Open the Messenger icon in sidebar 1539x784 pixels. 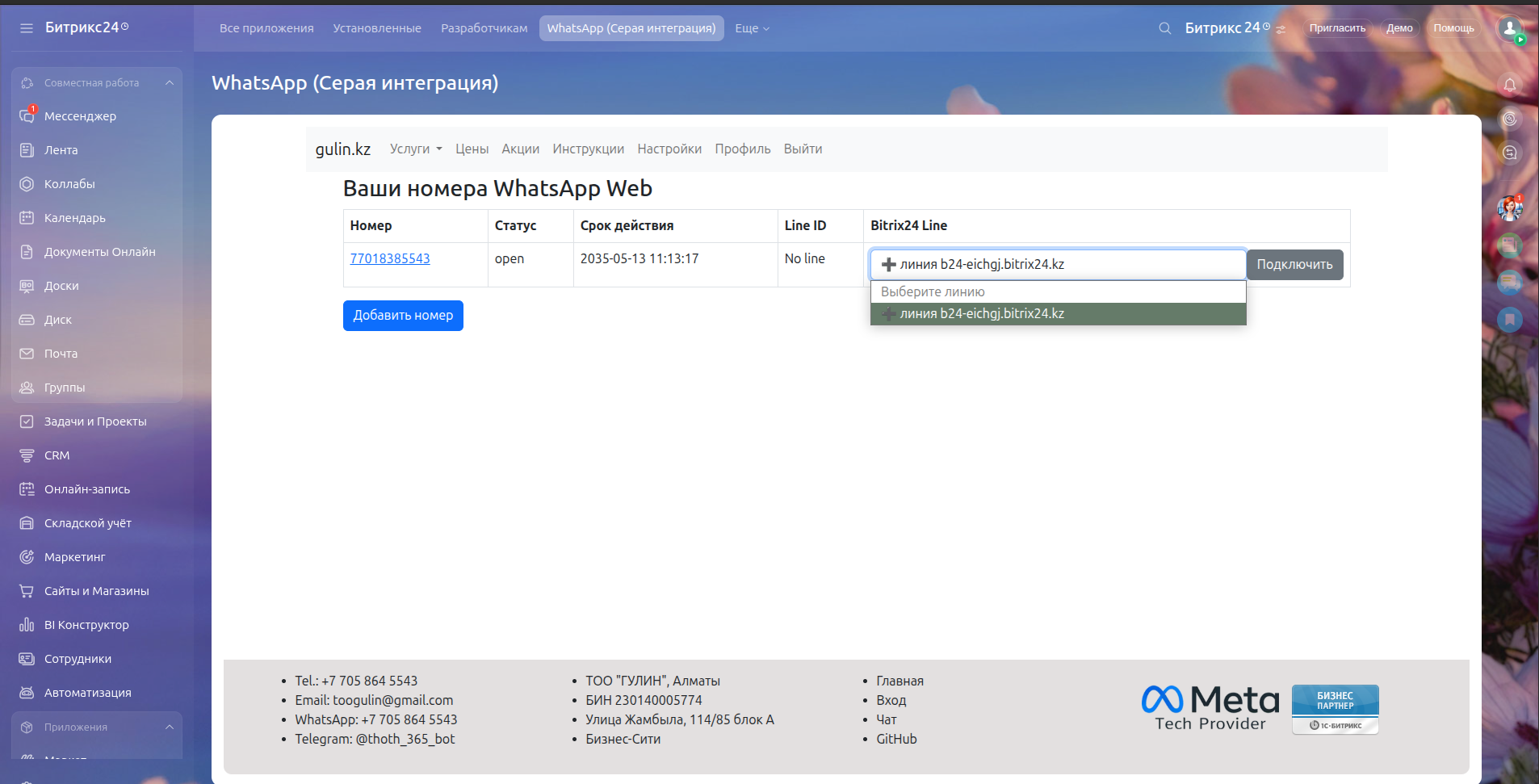(x=27, y=116)
